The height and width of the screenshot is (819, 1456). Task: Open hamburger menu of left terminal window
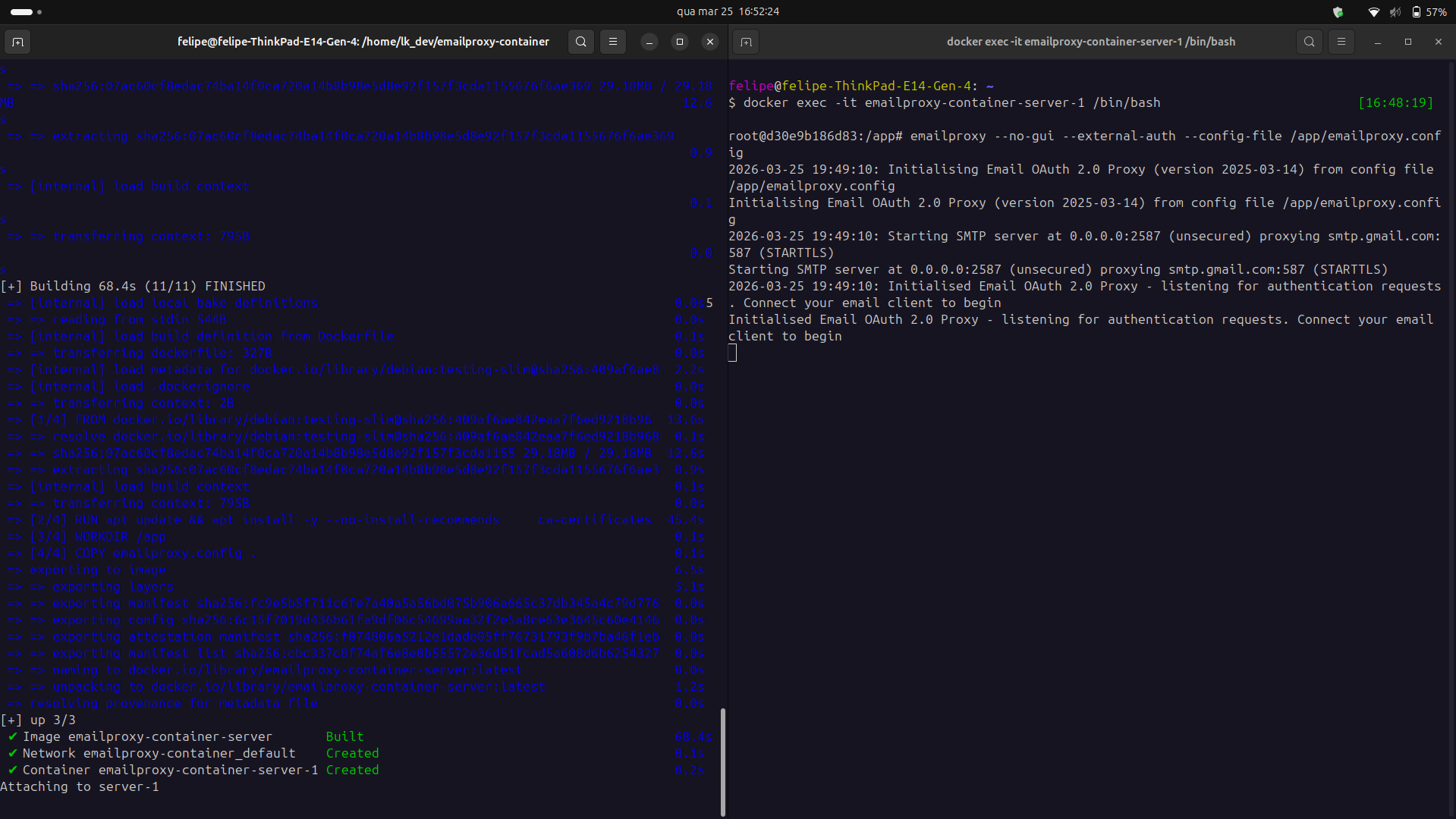pos(613,42)
